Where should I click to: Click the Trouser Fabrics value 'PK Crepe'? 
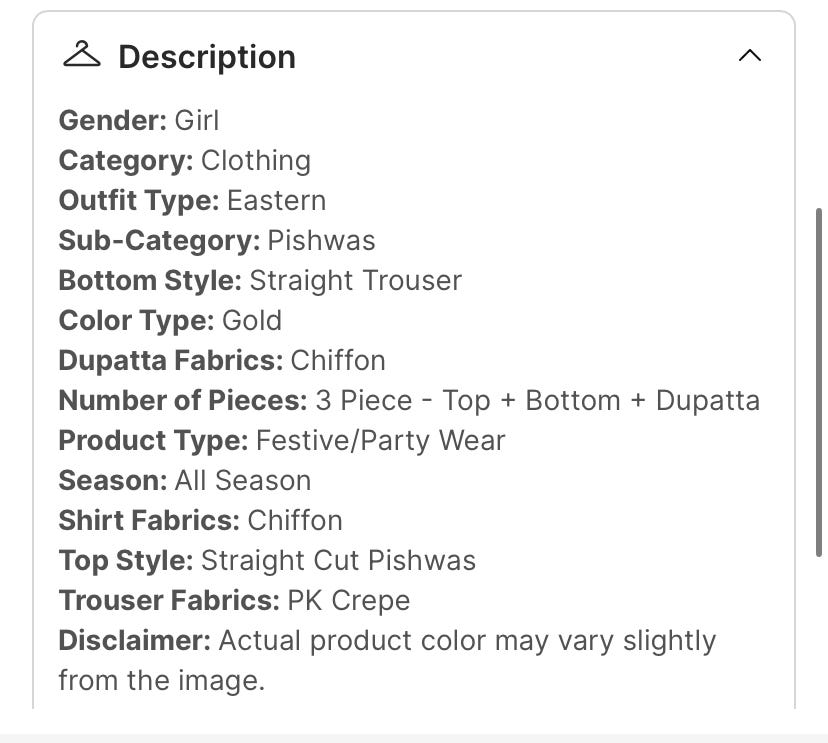[x=348, y=601]
